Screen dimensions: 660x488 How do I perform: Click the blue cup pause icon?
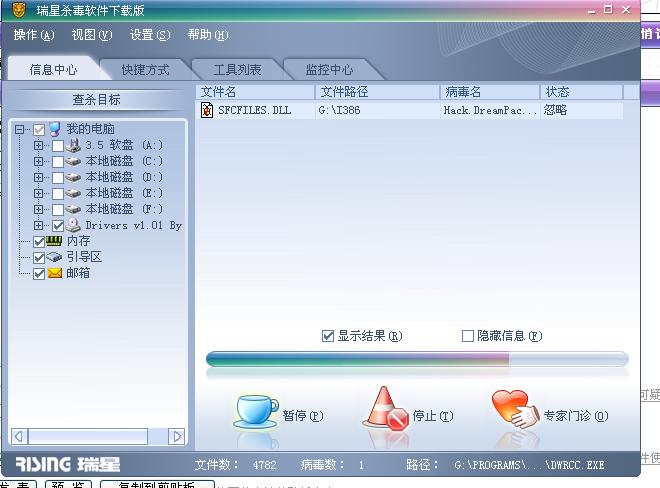[x=255, y=412]
